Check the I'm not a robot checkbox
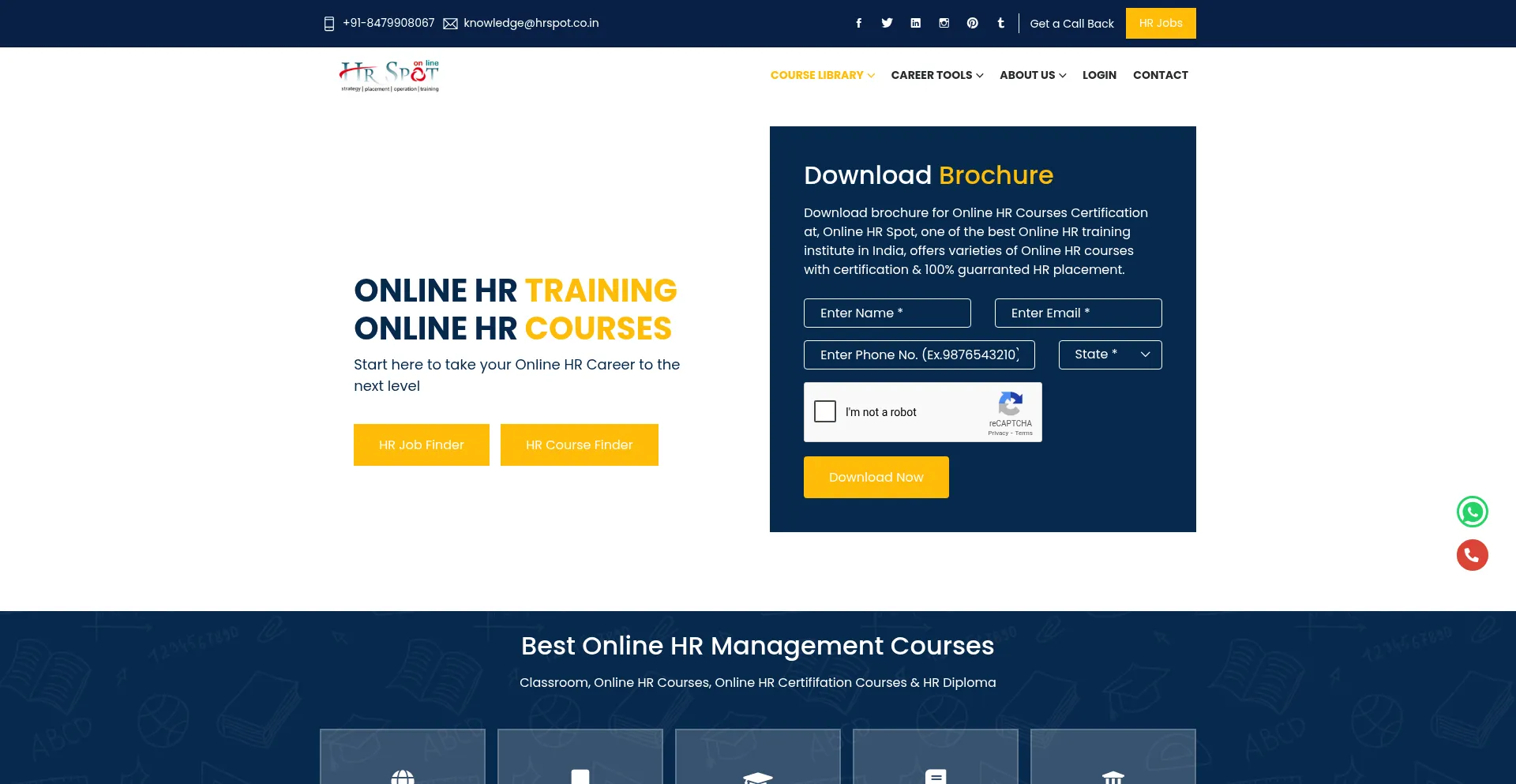The image size is (1516, 784). [825, 411]
